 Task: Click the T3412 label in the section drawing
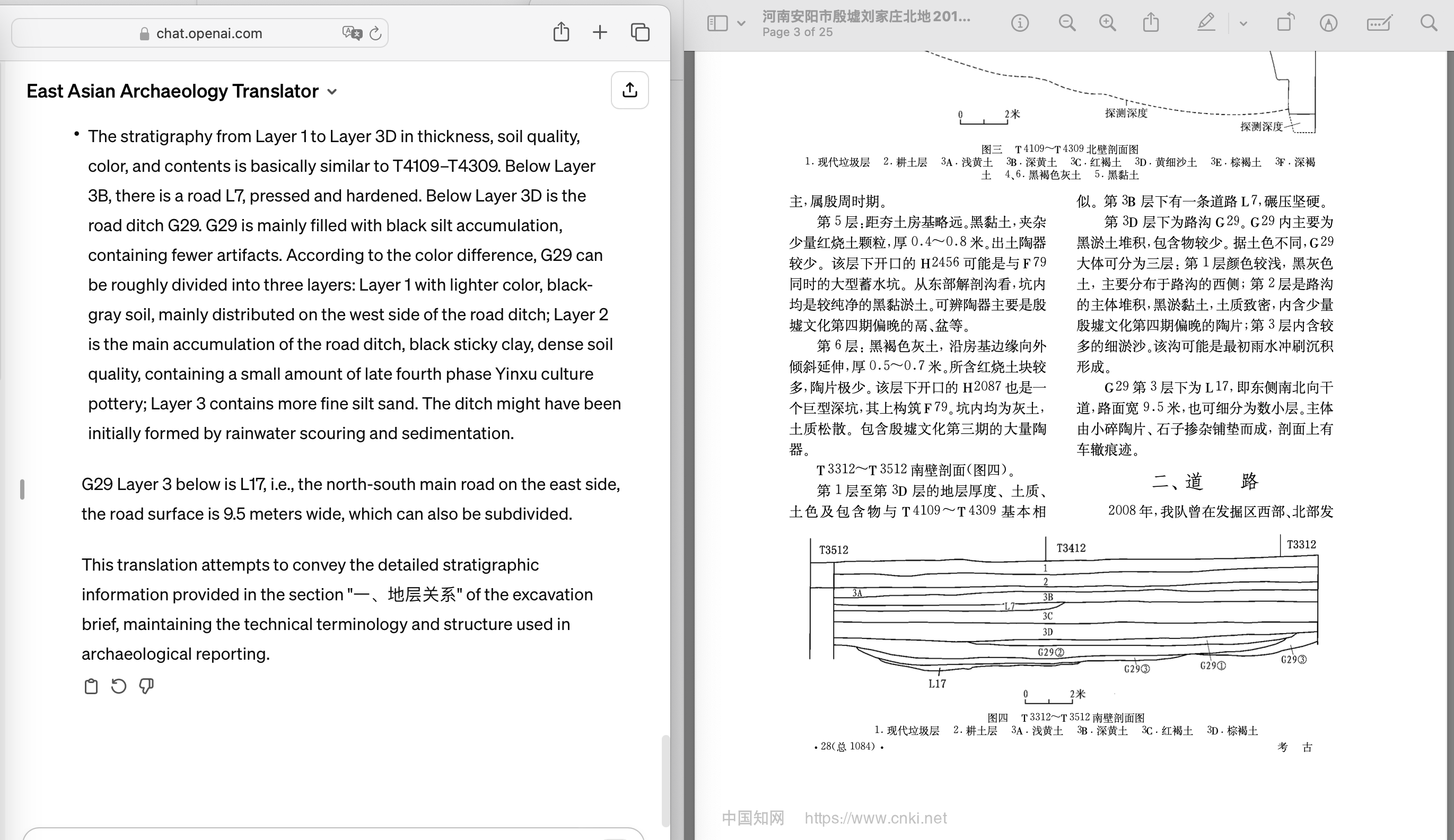pos(1071,548)
